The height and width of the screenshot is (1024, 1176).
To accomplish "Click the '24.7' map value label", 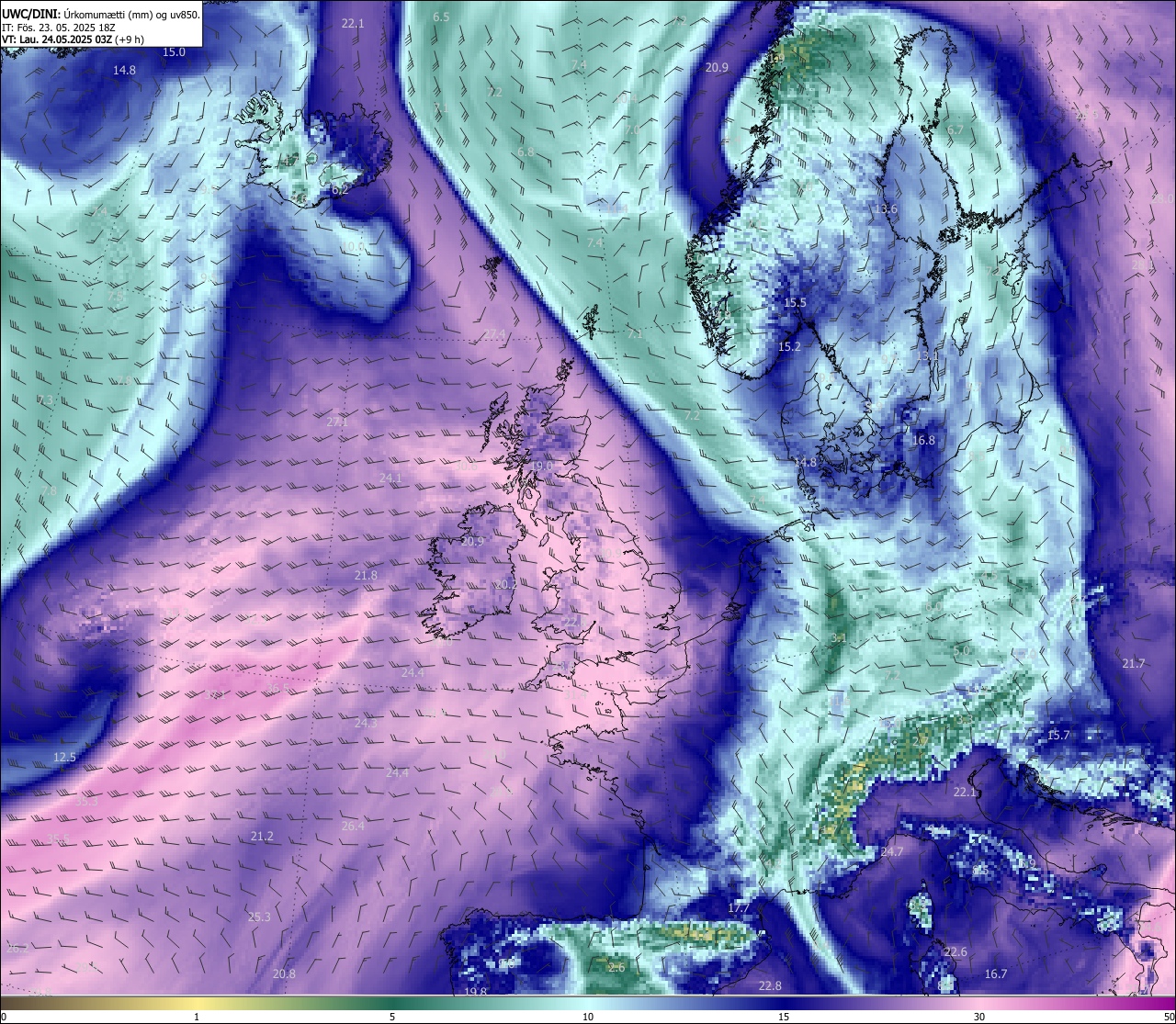I will click(x=892, y=852).
